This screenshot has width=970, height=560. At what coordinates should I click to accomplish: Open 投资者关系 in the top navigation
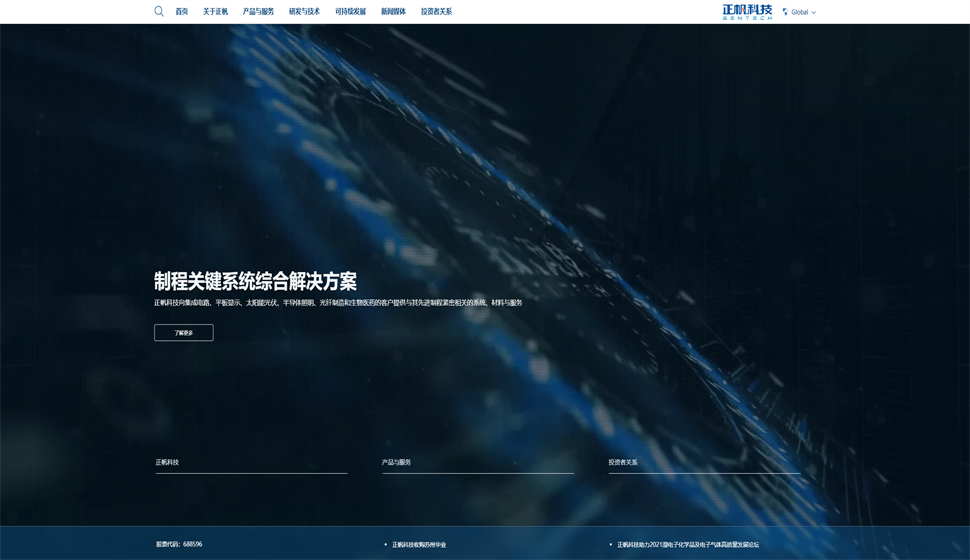coord(436,12)
